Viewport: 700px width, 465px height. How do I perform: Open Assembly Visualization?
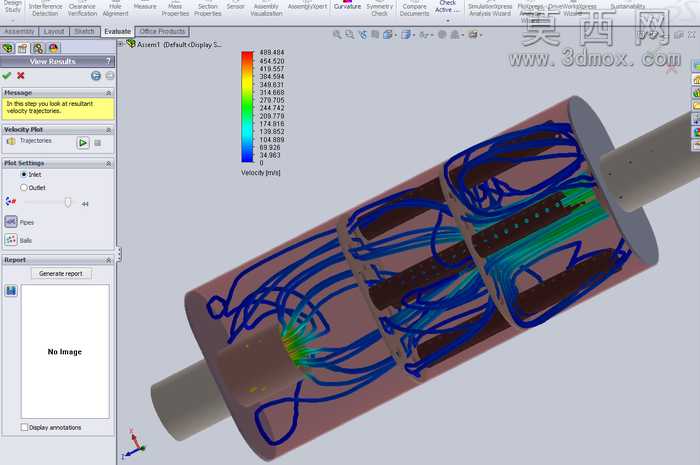pos(266,9)
